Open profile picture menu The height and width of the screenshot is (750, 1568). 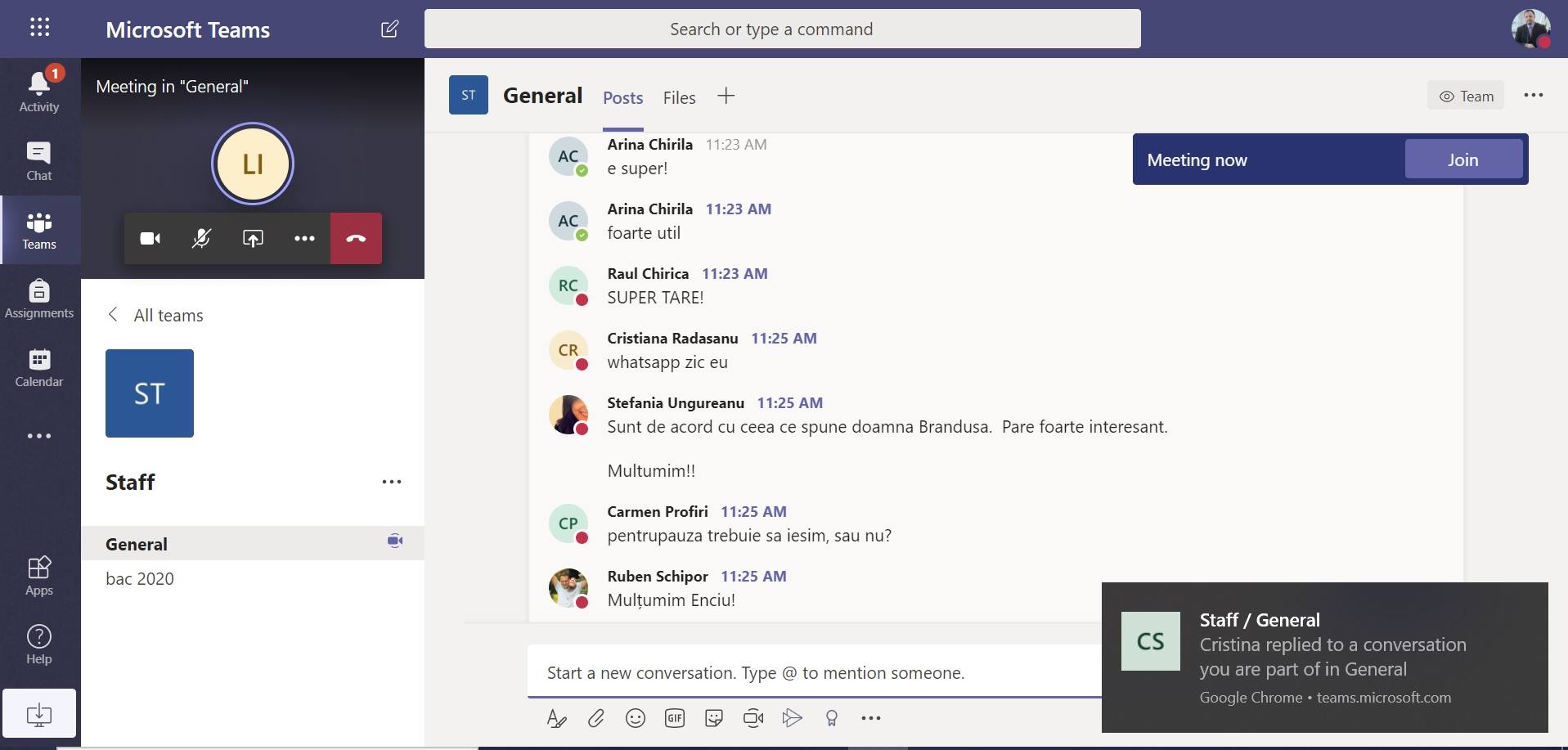coord(1530,29)
